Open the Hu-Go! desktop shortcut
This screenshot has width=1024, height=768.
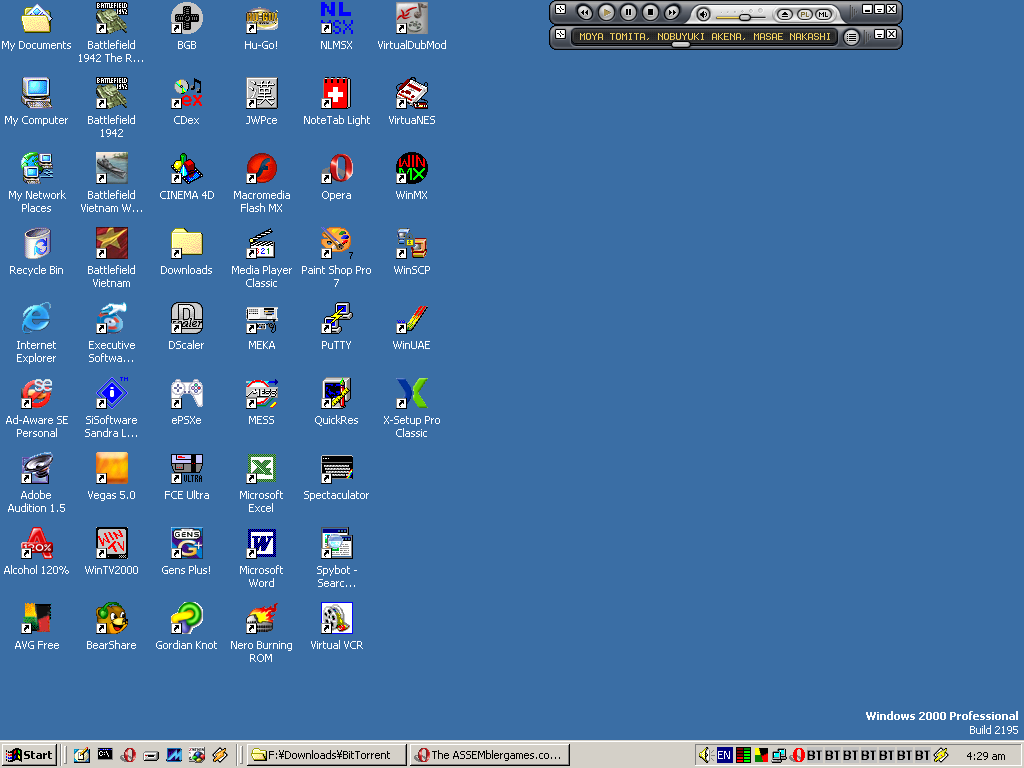(x=261, y=27)
